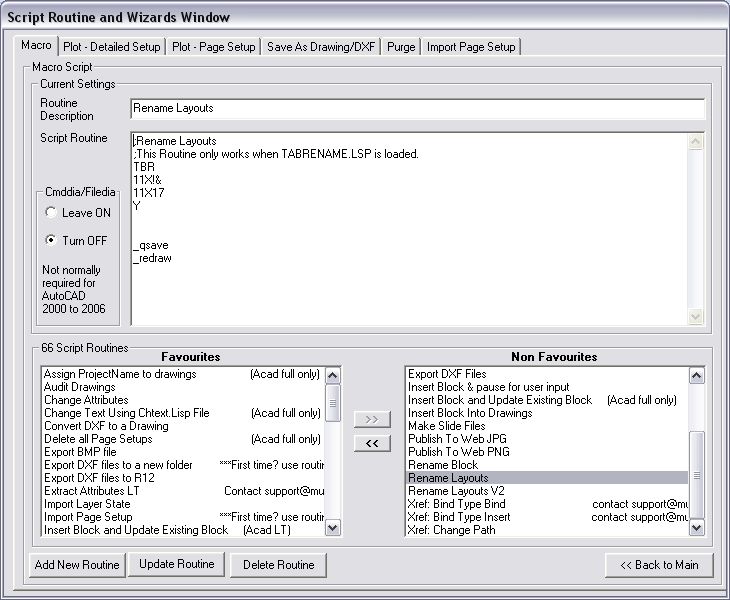Open the Import Page Setup tab
Screen dimensions: 730x600
pyautogui.click(x=471, y=47)
